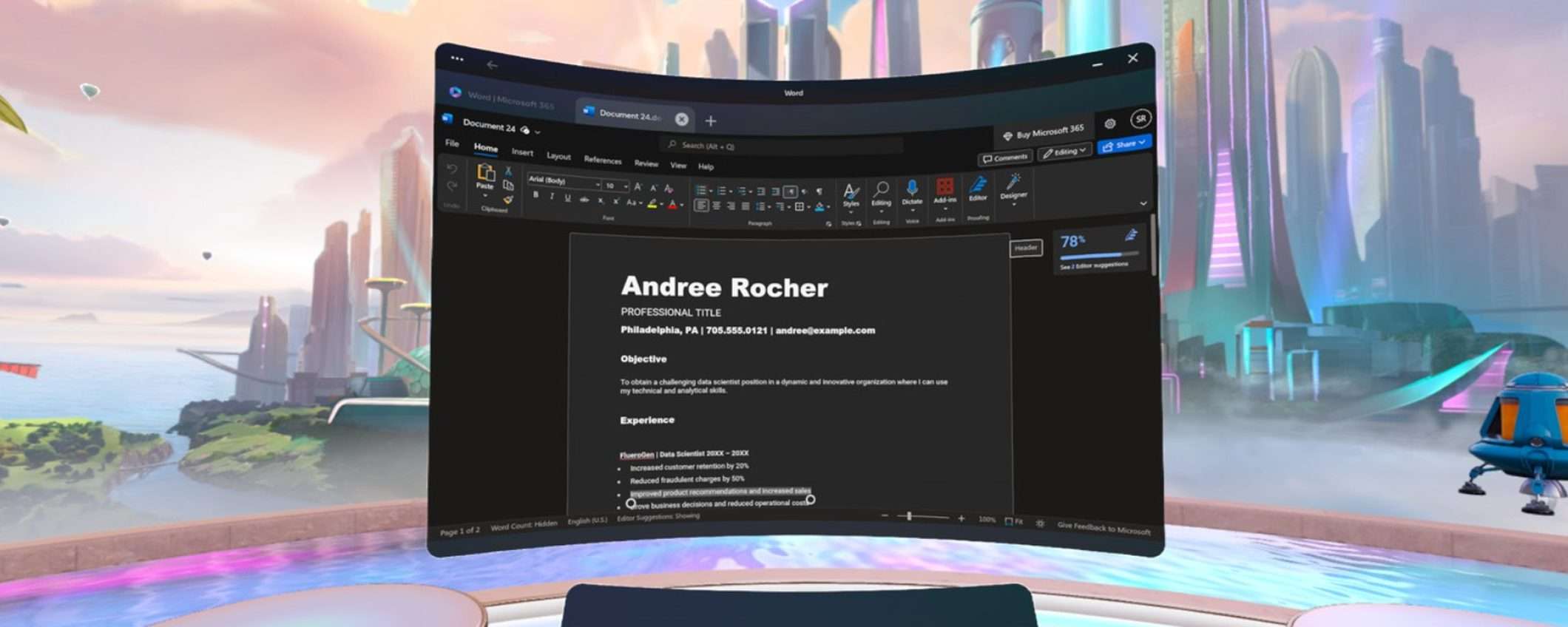Open the Editor proofing tool
This screenshot has width=1568, height=627.
pos(978,187)
